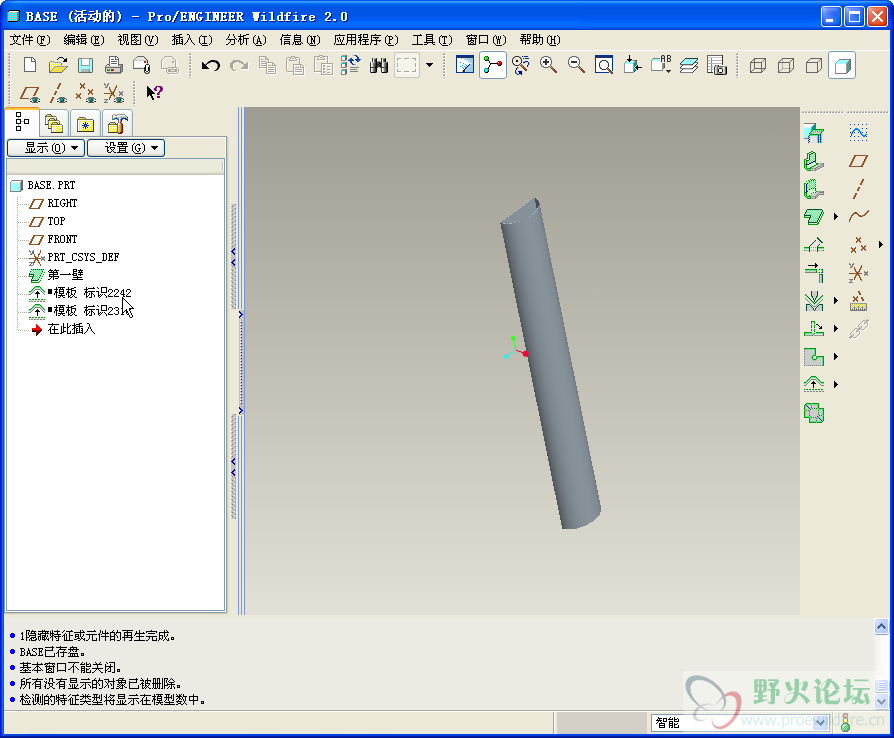Screen dimensions: 894x738
Task: Open the 文件 menu
Action: coord(30,40)
